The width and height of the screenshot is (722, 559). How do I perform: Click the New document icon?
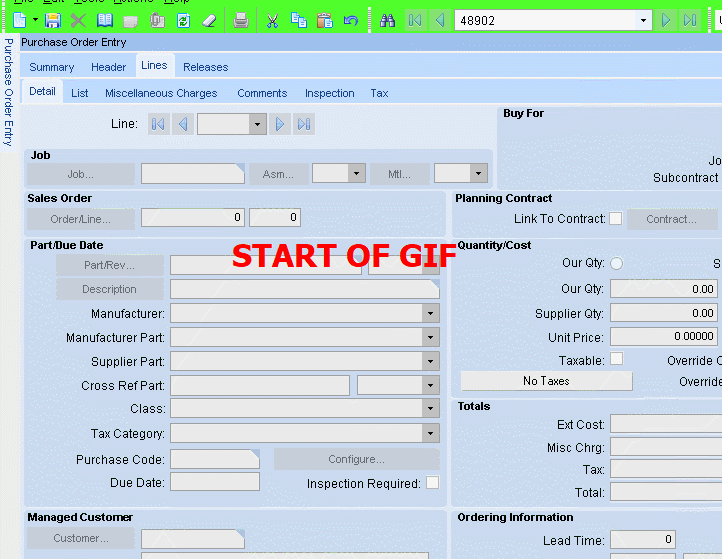[x=20, y=20]
